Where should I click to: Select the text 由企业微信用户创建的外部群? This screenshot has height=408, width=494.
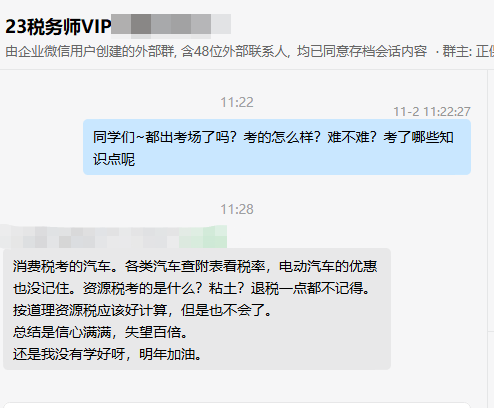90,52
